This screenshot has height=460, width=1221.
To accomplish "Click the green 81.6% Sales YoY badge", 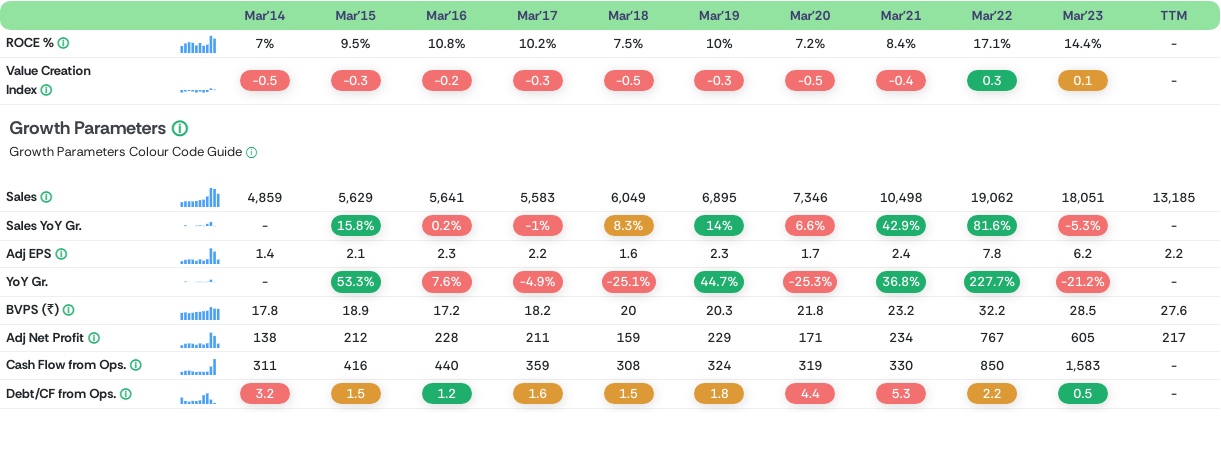I will point(992,226).
